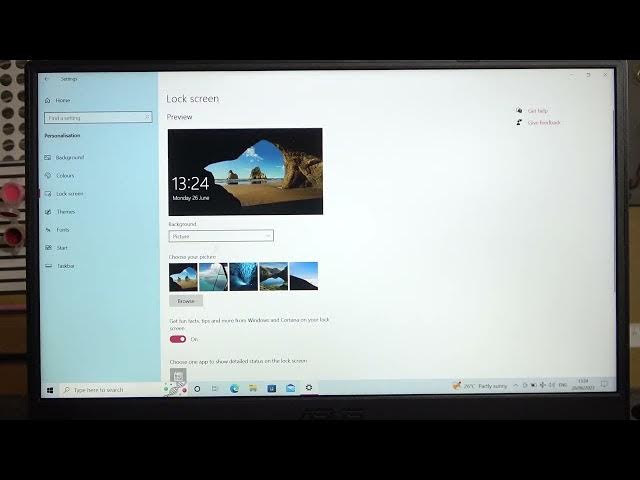Viewport: 640px width, 480px height.
Task: Click the Browse button
Action: (x=186, y=301)
